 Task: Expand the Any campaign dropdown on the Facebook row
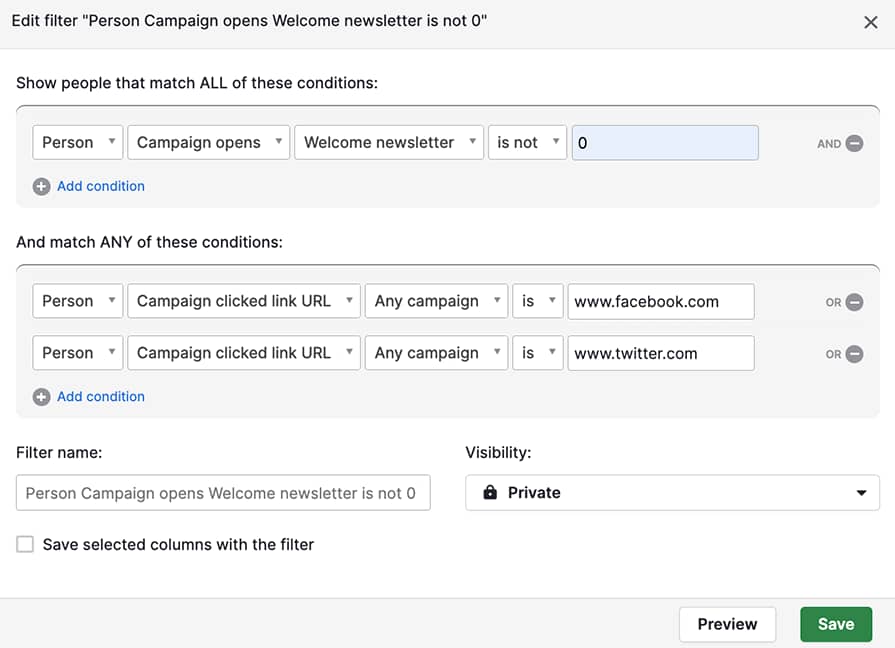(x=436, y=301)
